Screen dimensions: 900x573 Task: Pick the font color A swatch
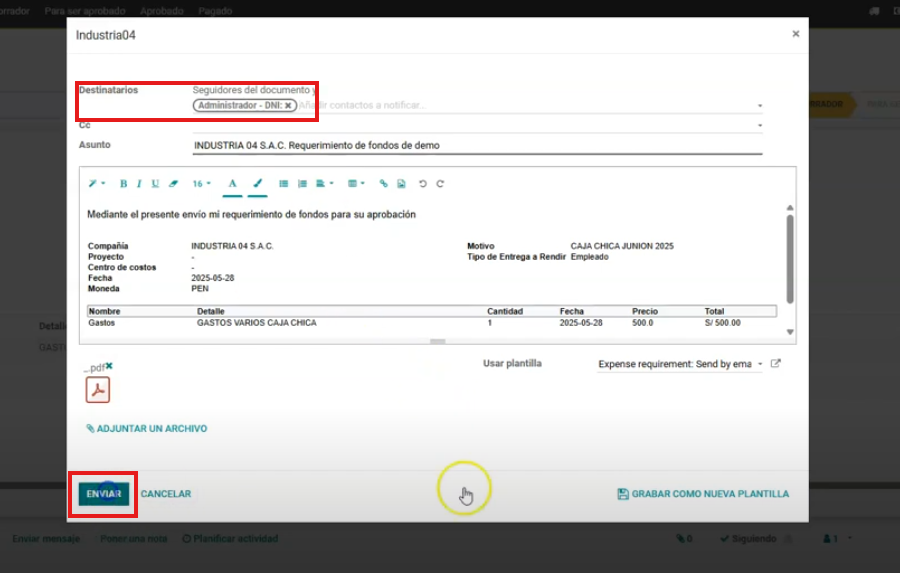[x=232, y=184]
